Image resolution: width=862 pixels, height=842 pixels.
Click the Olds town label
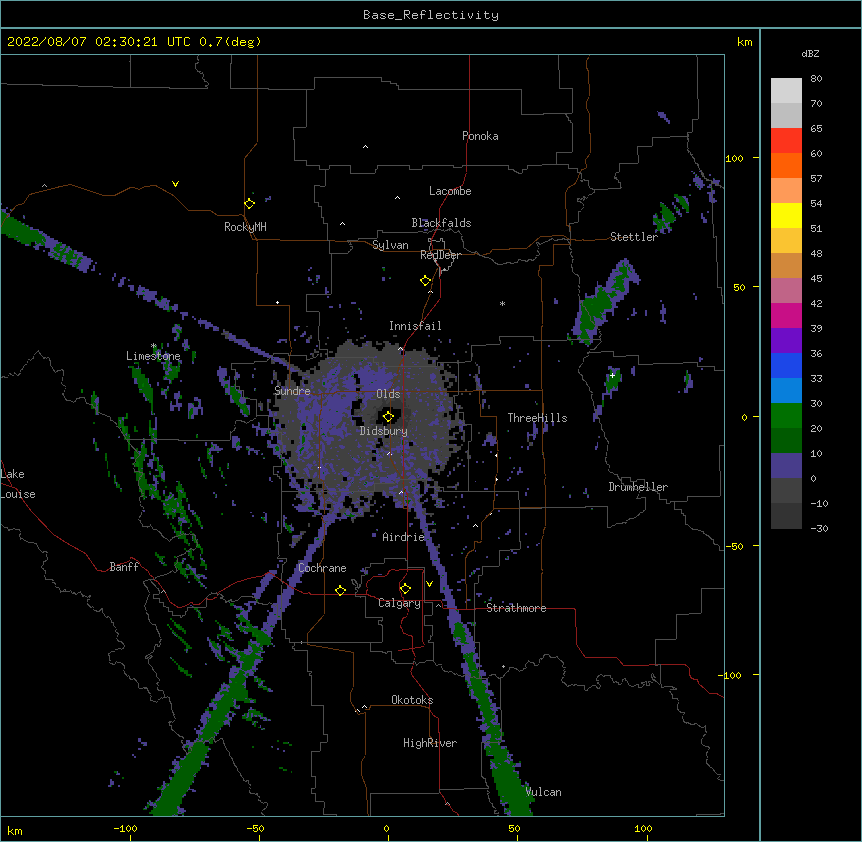[x=388, y=394]
